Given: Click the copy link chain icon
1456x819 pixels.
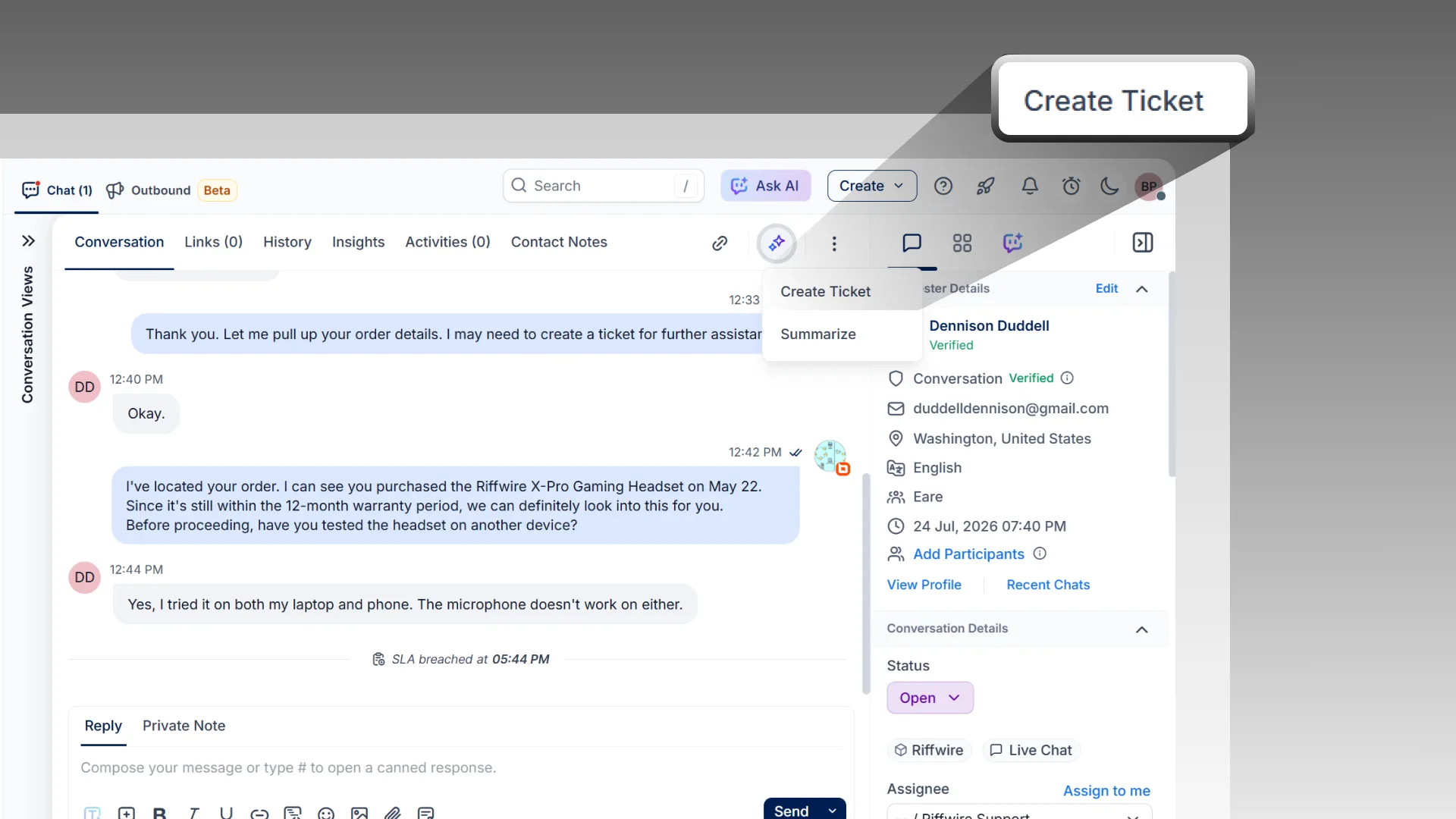Looking at the screenshot, I should pos(720,243).
